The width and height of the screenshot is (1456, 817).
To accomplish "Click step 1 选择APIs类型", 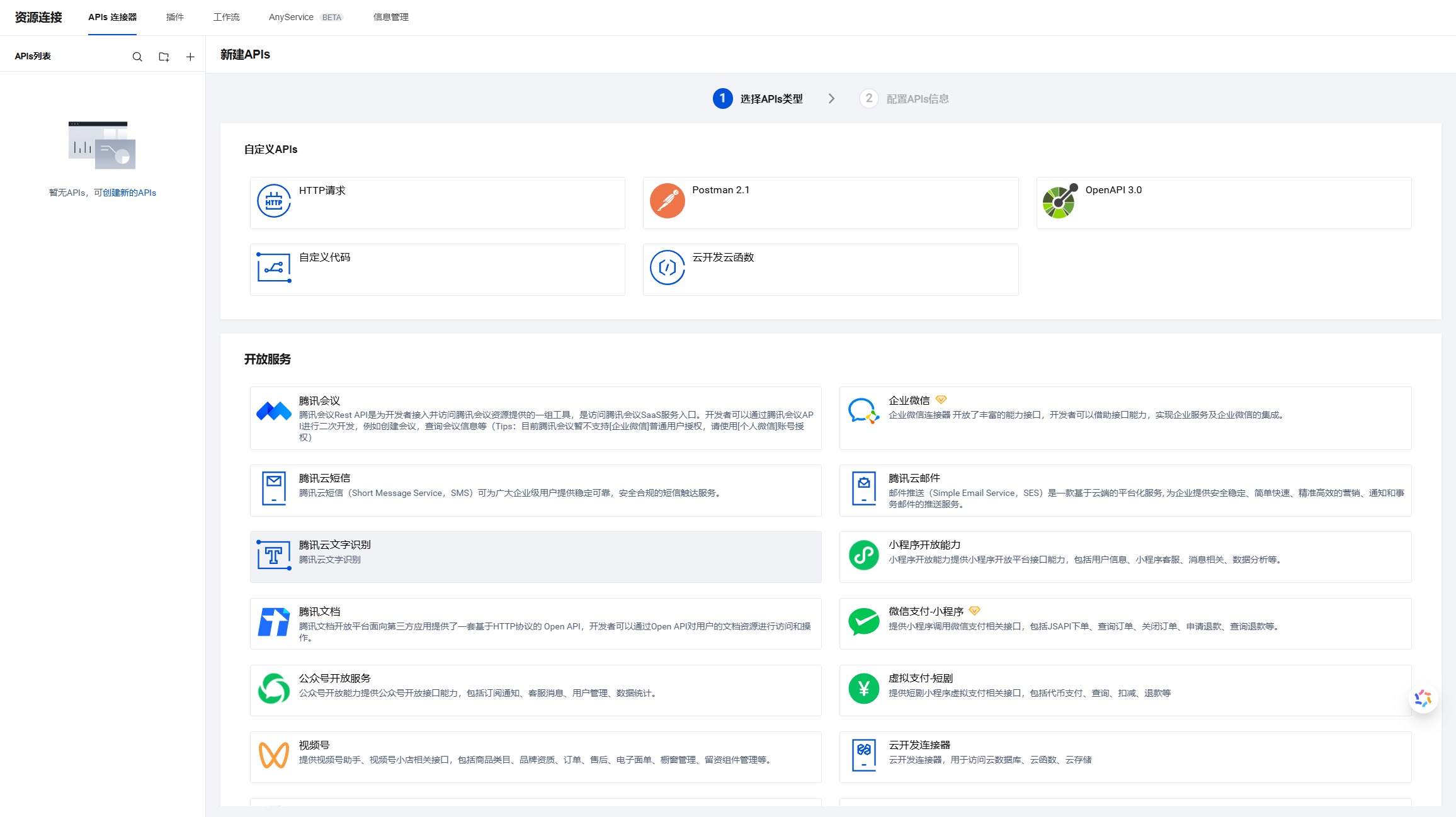I will 758,98.
